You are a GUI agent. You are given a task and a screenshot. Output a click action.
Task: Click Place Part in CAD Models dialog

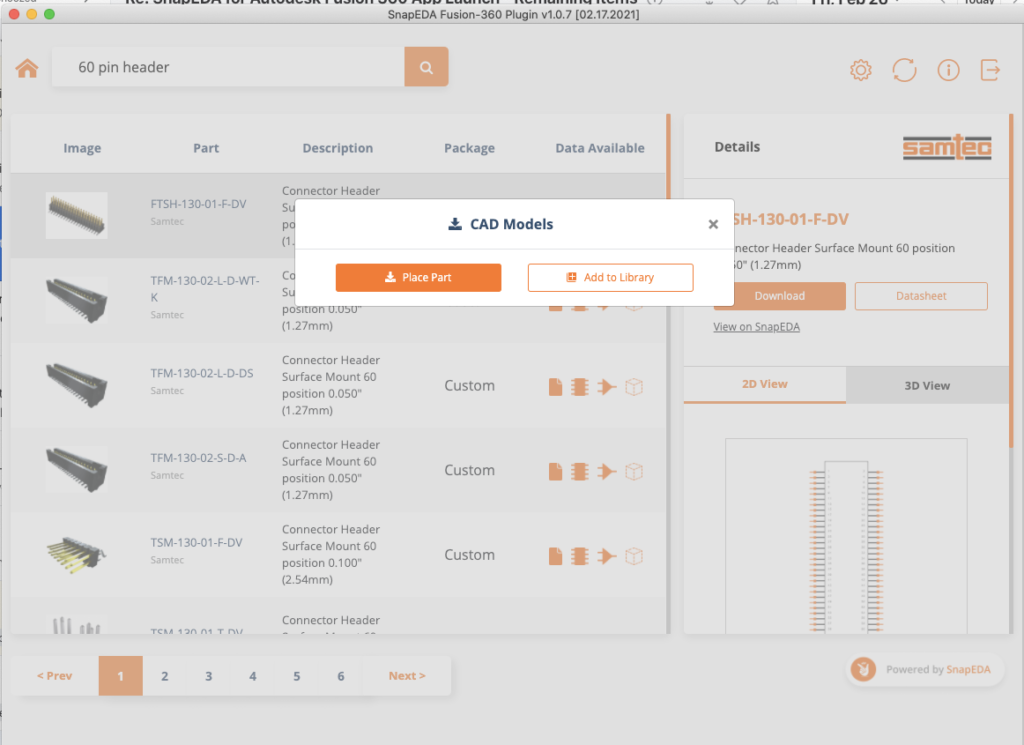click(418, 277)
